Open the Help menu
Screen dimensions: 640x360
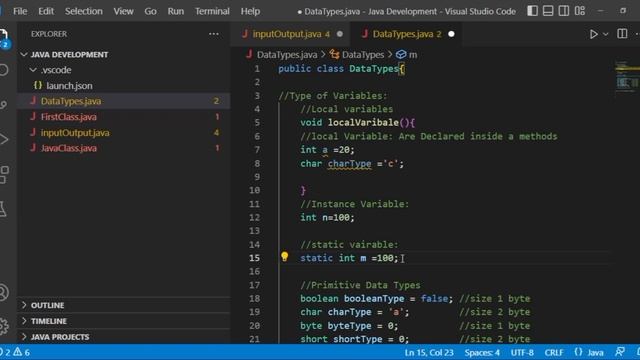(250, 11)
